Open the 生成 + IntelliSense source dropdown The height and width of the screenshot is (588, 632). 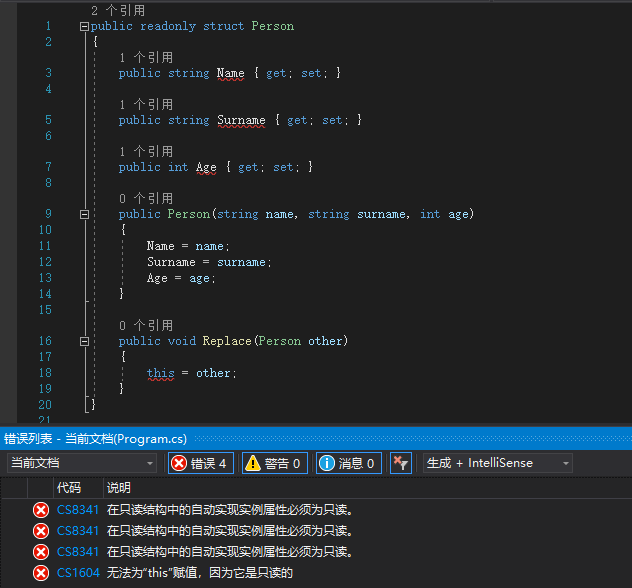[x=497, y=463]
